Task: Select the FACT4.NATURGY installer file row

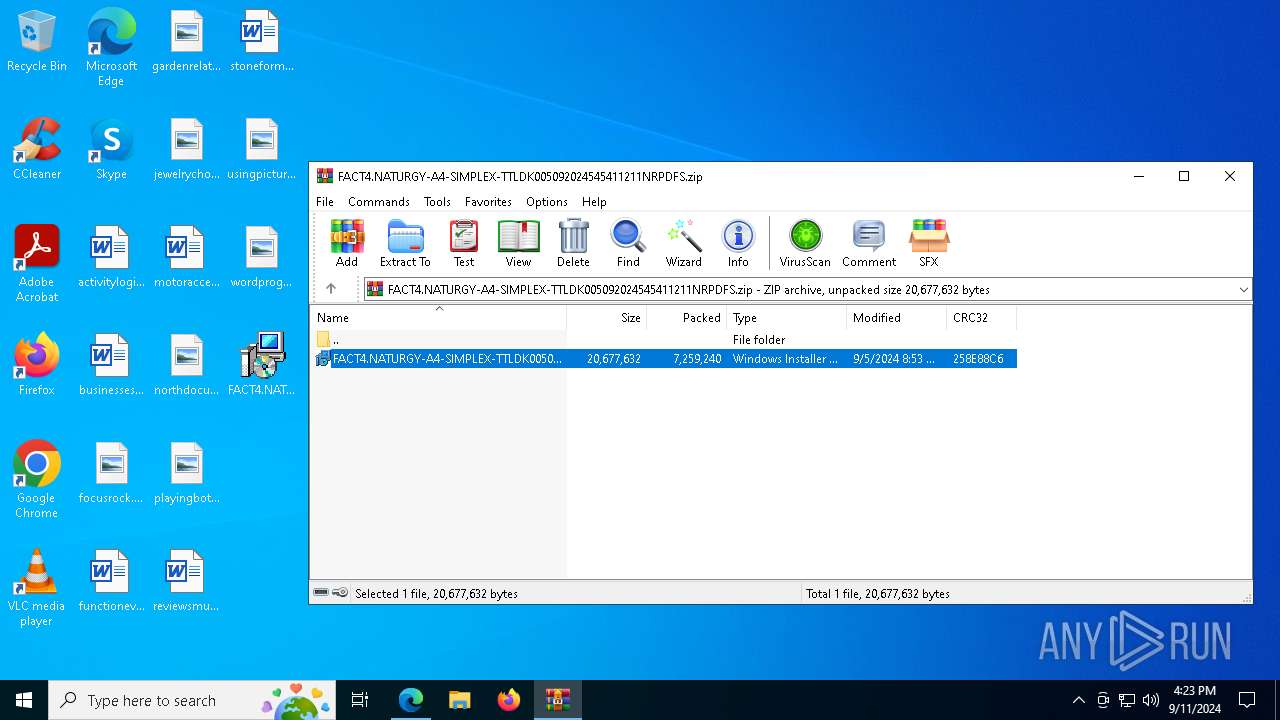Action: [664, 359]
